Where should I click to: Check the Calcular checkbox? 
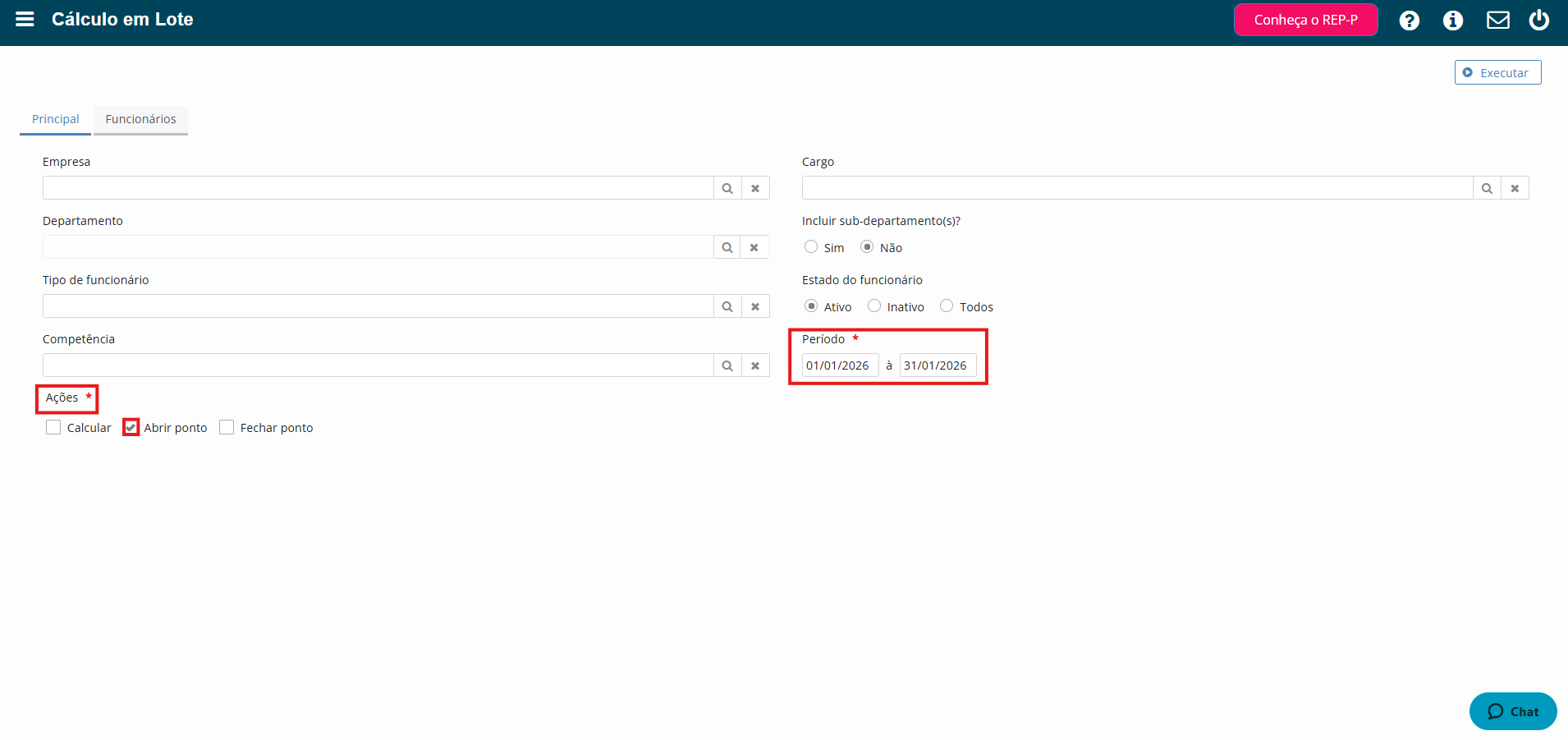pyautogui.click(x=53, y=427)
